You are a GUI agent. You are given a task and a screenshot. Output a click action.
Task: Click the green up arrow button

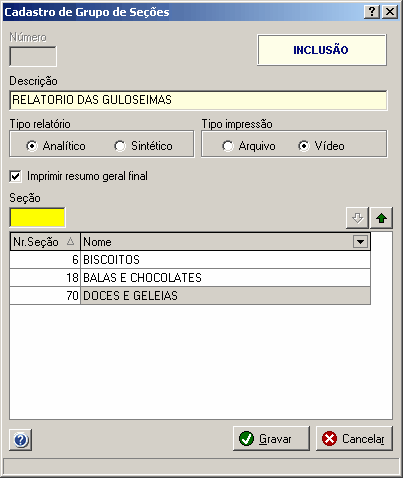tap(381, 218)
